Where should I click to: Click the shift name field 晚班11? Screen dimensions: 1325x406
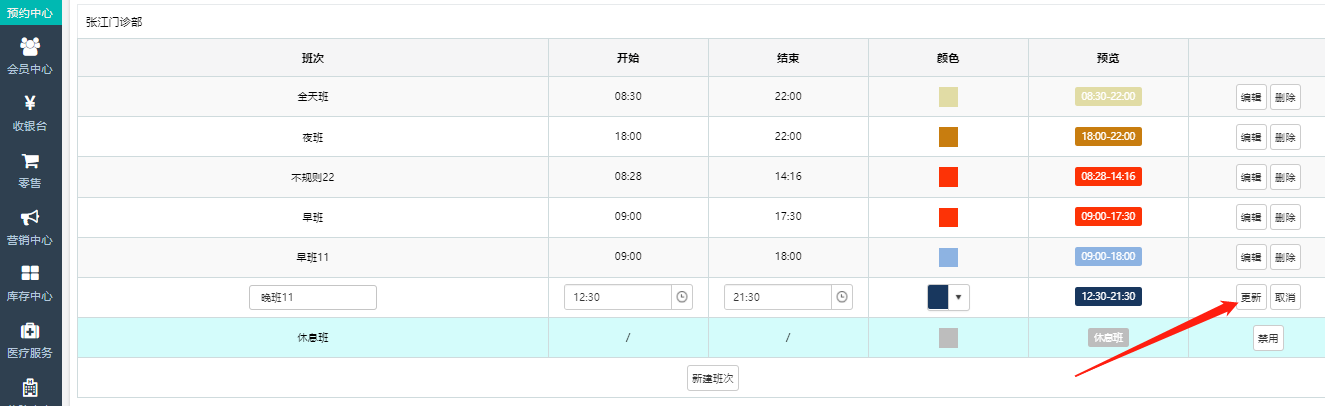(313, 297)
